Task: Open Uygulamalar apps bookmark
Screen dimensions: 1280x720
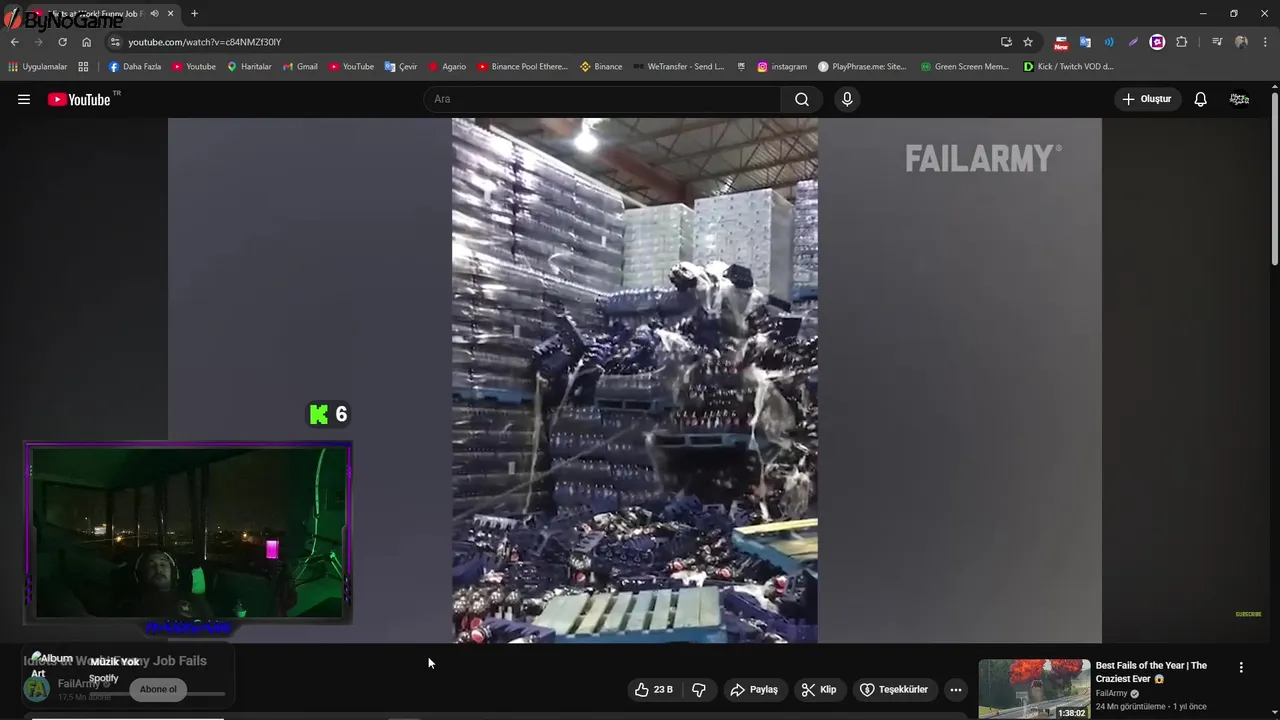Action: click(x=38, y=67)
